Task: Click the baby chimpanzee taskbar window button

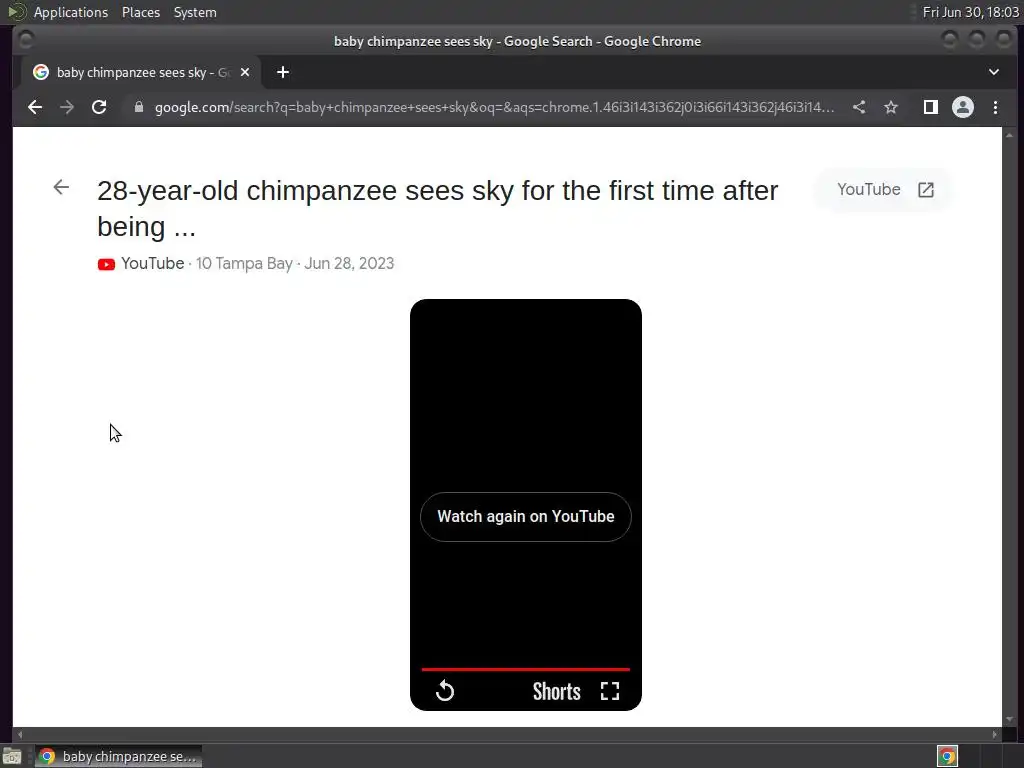Action: pos(119,756)
